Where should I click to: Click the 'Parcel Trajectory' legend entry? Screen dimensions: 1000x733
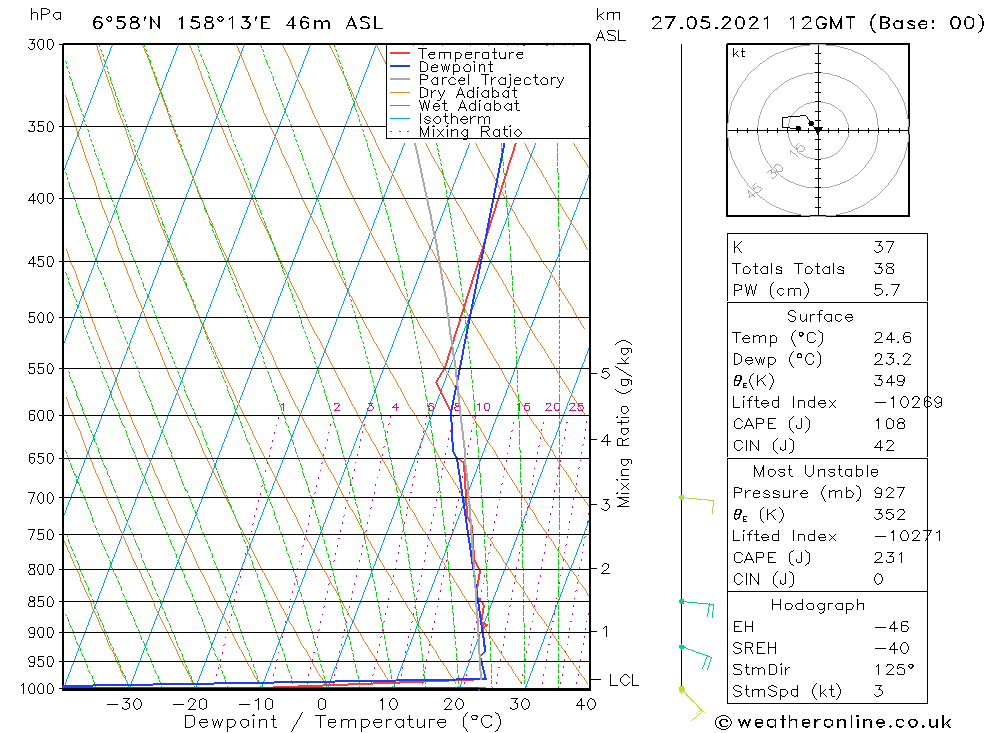[491, 80]
